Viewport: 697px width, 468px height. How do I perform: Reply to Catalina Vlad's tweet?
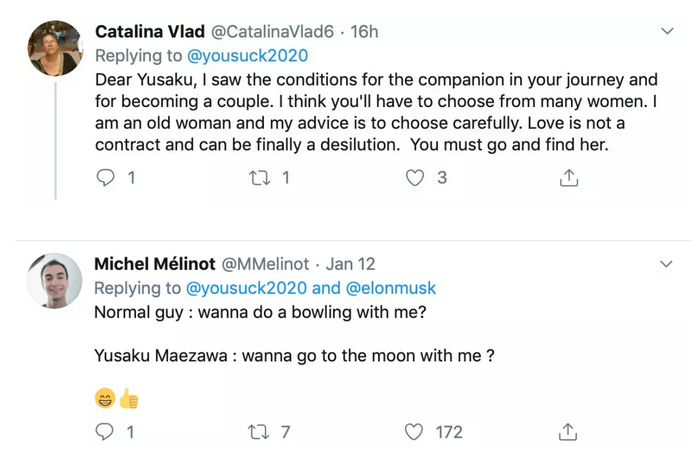click(105, 178)
